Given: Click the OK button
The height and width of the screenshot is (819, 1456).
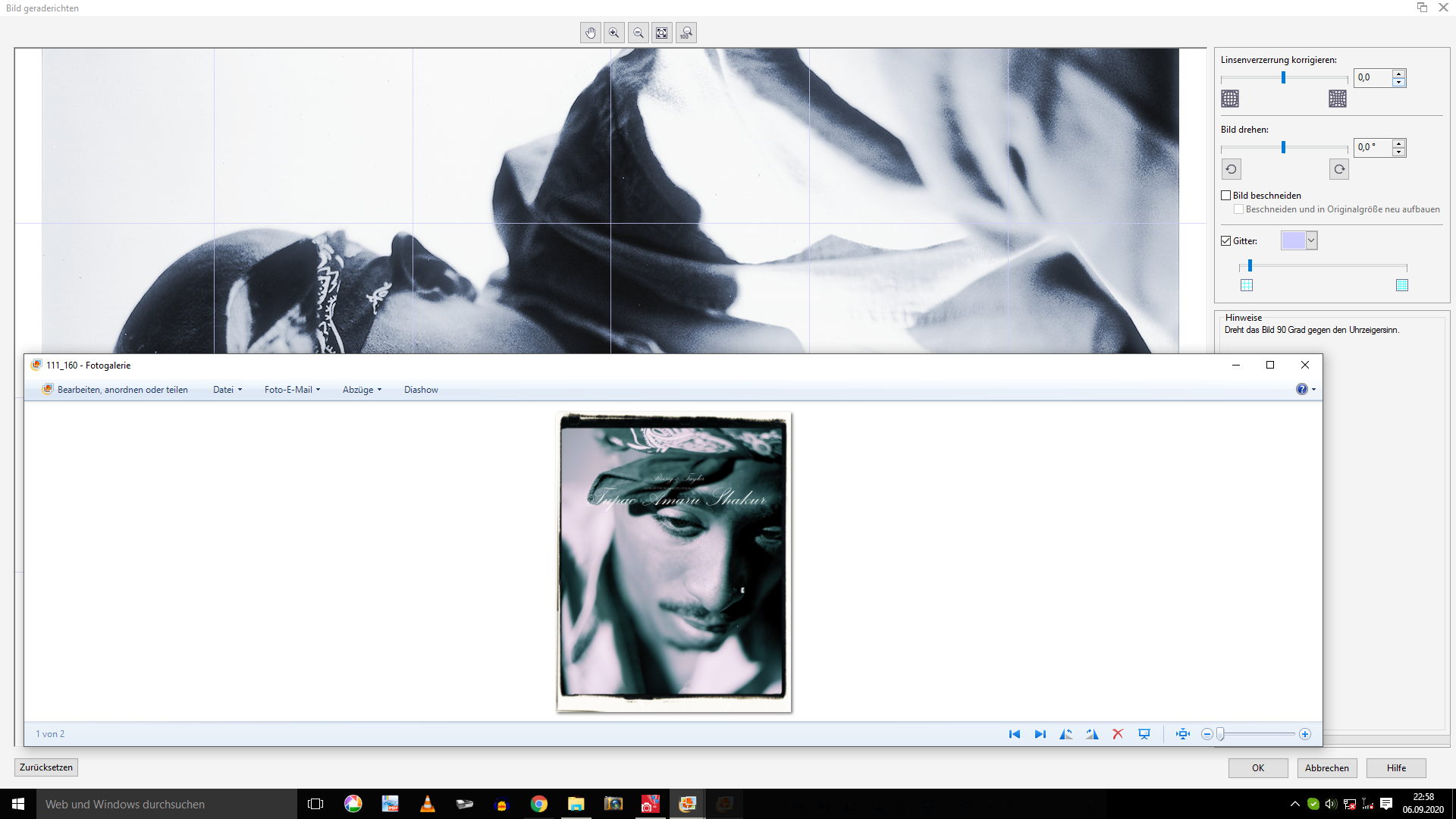Looking at the screenshot, I should [x=1258, y=768].
